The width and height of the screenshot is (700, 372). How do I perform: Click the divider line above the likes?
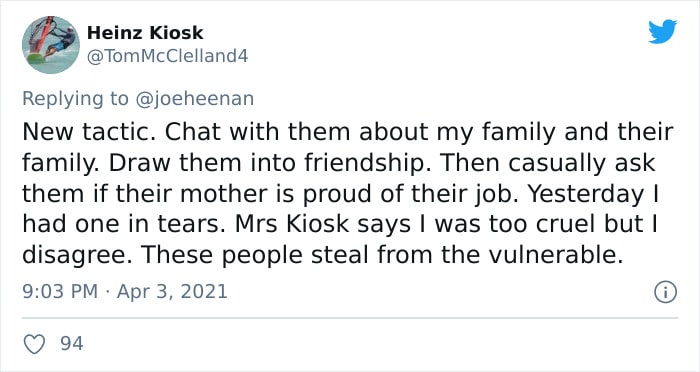(x=350, y=318)
